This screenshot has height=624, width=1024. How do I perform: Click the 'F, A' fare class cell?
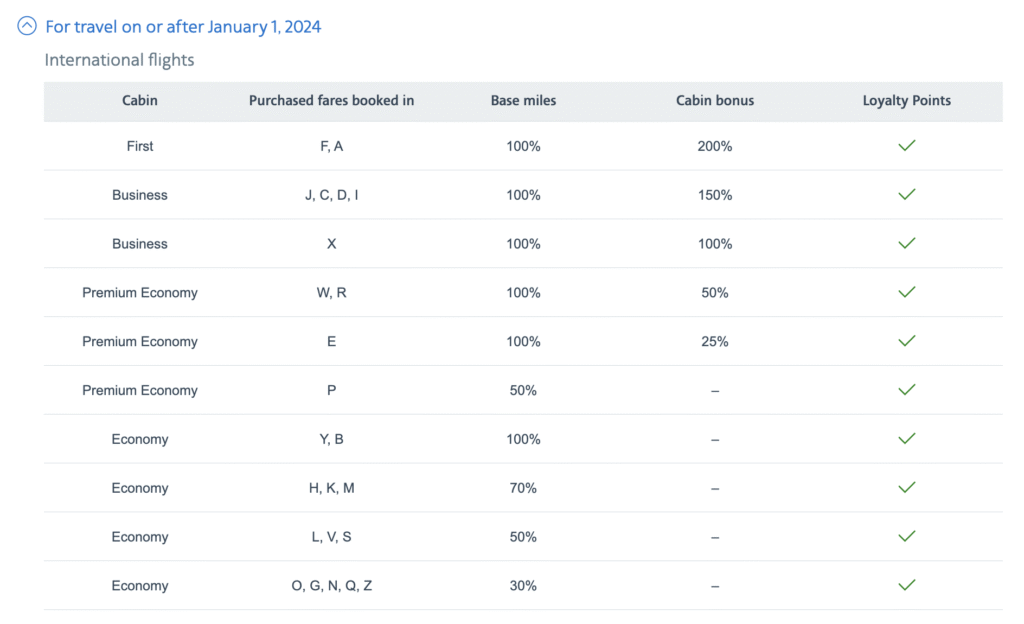(331, 146)
